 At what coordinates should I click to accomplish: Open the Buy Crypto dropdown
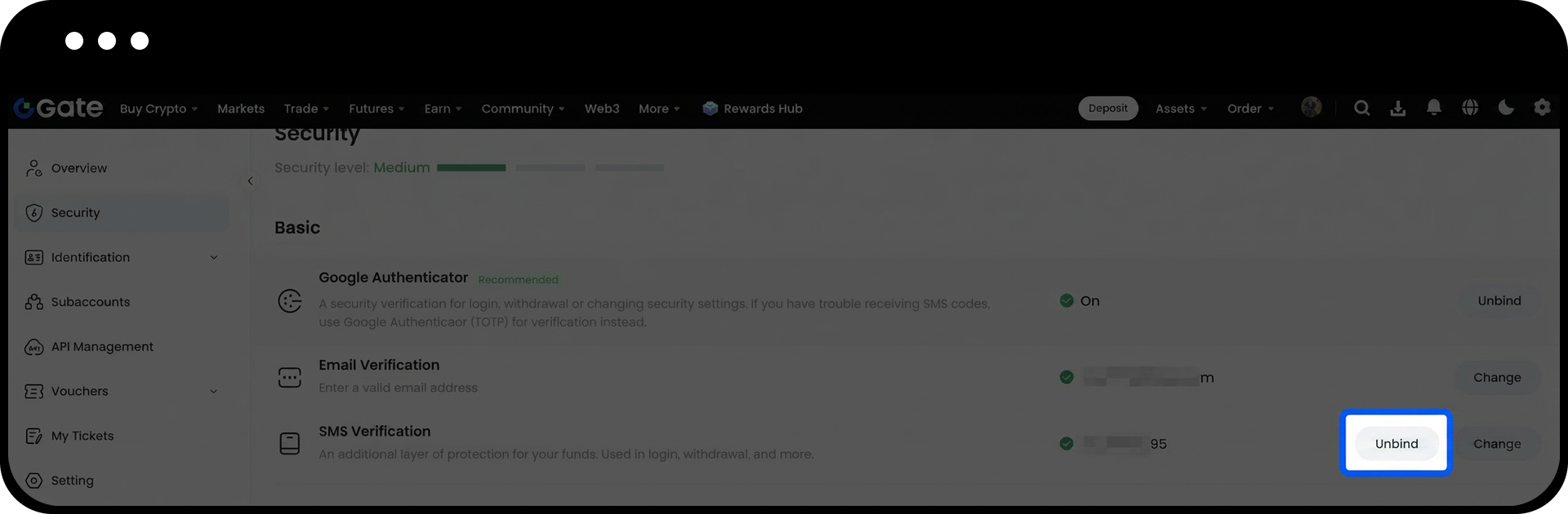(x=158, y=109)
